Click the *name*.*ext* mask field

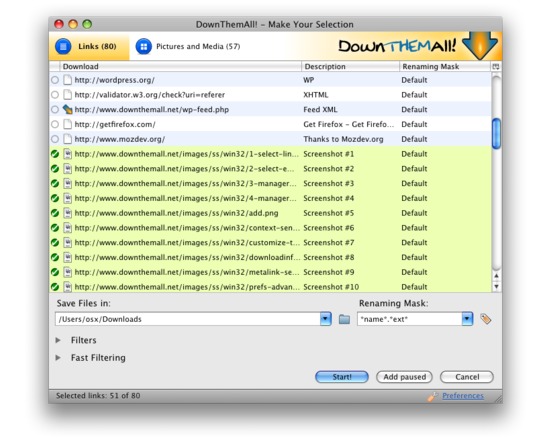(x=409, y=319)
